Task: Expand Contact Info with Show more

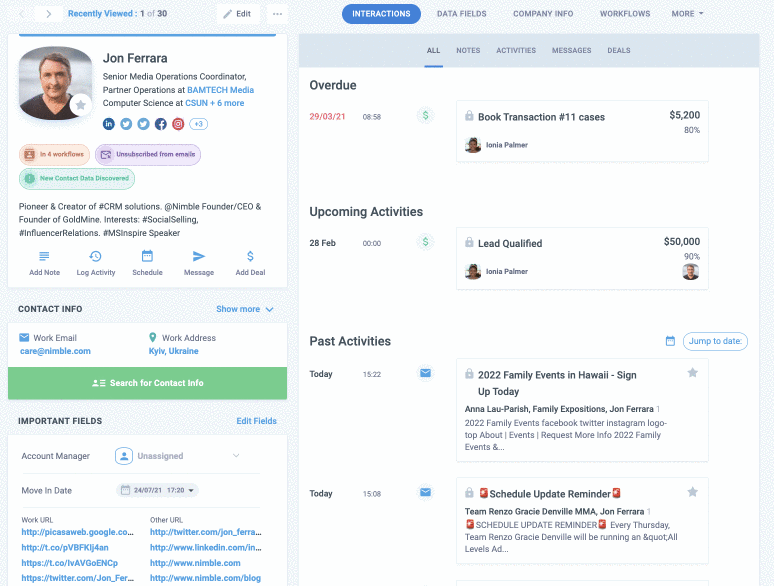Action: [244, 309]
